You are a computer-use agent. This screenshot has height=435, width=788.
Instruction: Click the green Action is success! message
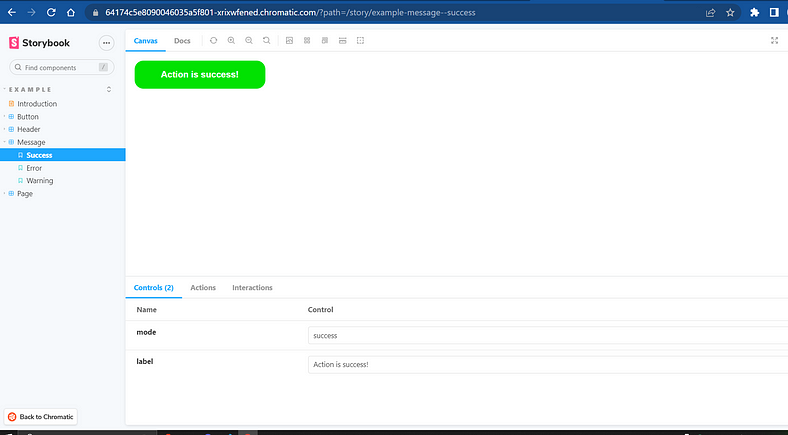[200, 74]
